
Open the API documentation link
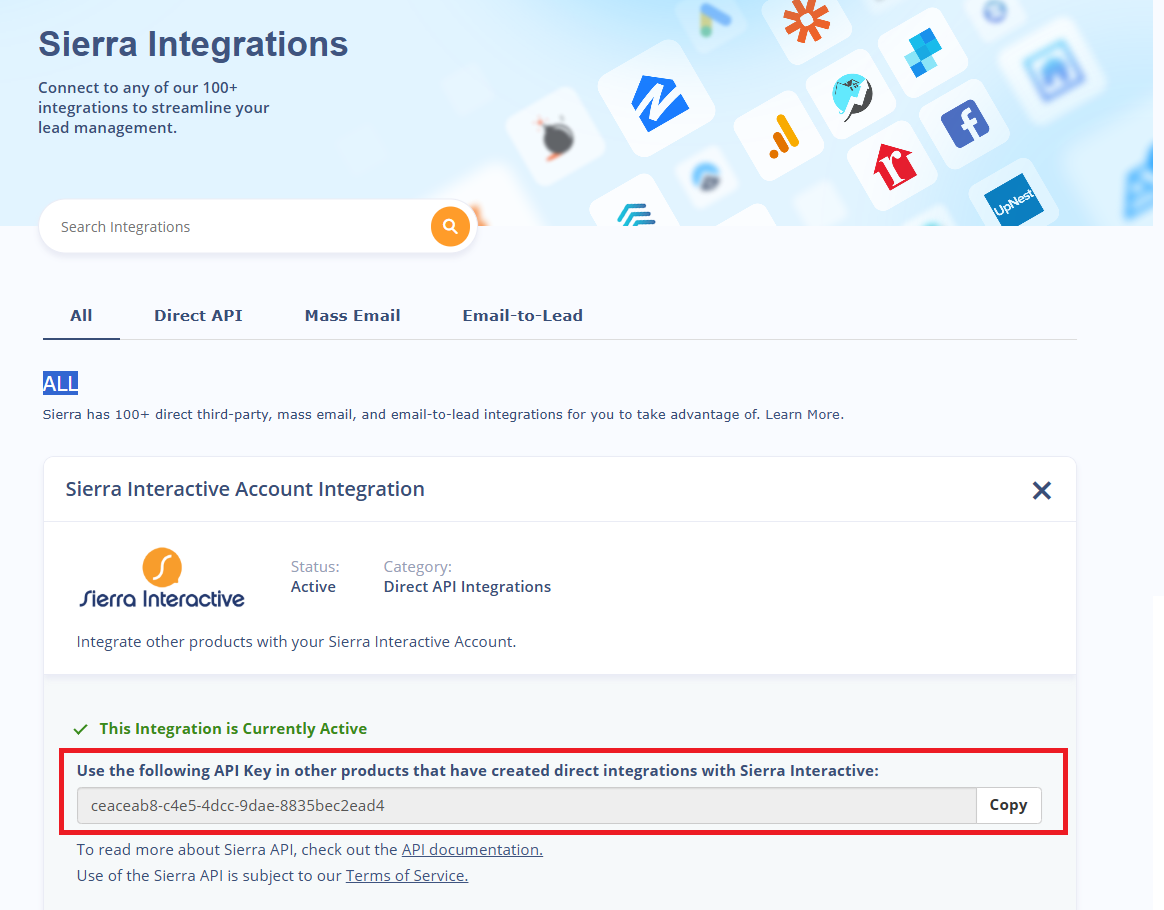pyautogui.click(x=472, y=850)
